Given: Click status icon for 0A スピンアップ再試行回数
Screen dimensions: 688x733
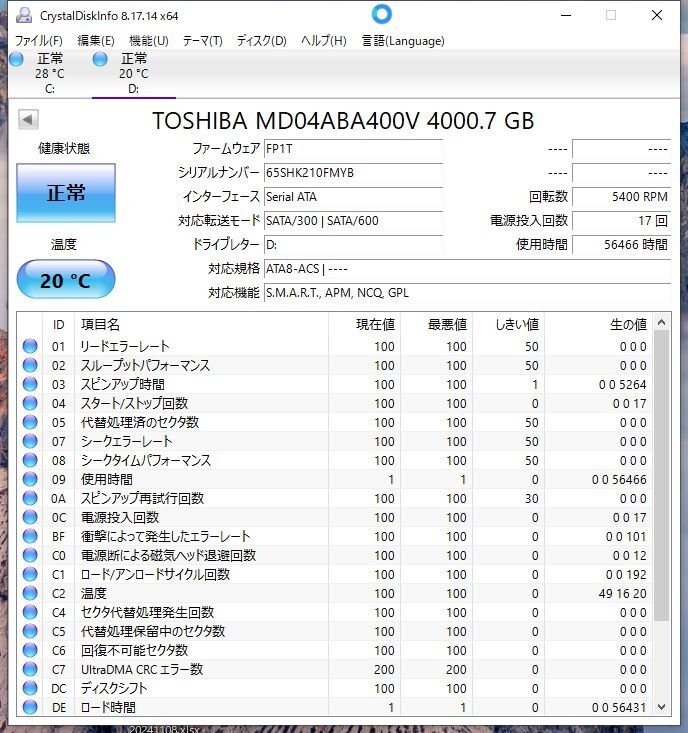Looking at the screenshot, I should (30, 498).
